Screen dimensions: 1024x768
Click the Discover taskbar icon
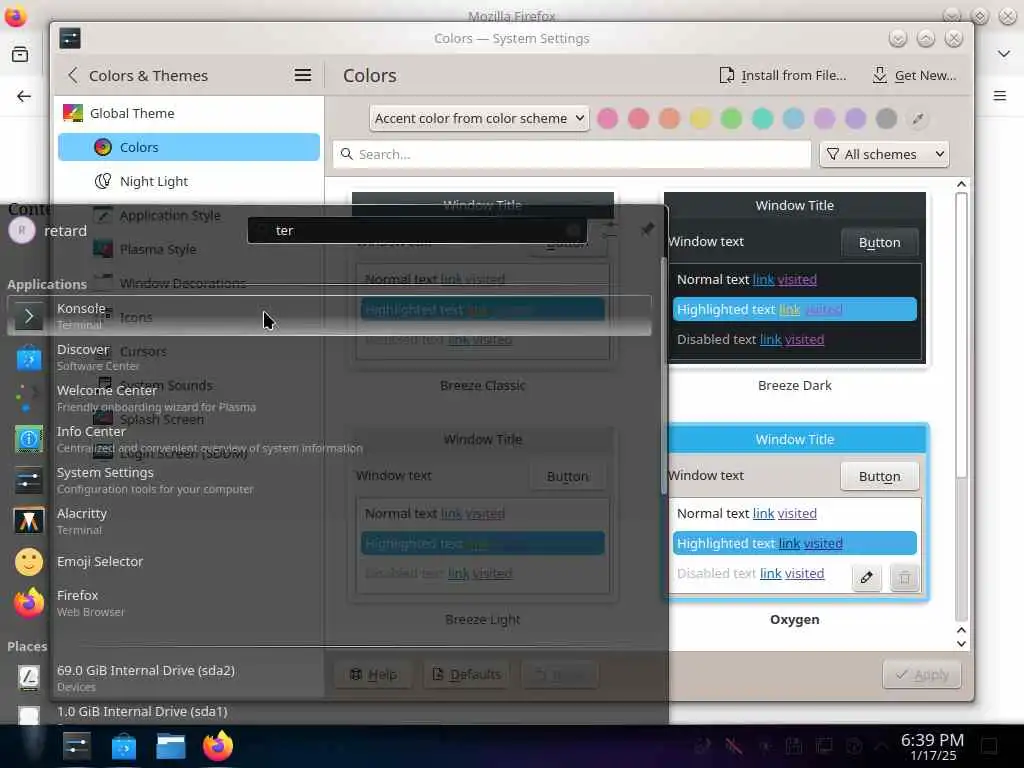[123, 746]
